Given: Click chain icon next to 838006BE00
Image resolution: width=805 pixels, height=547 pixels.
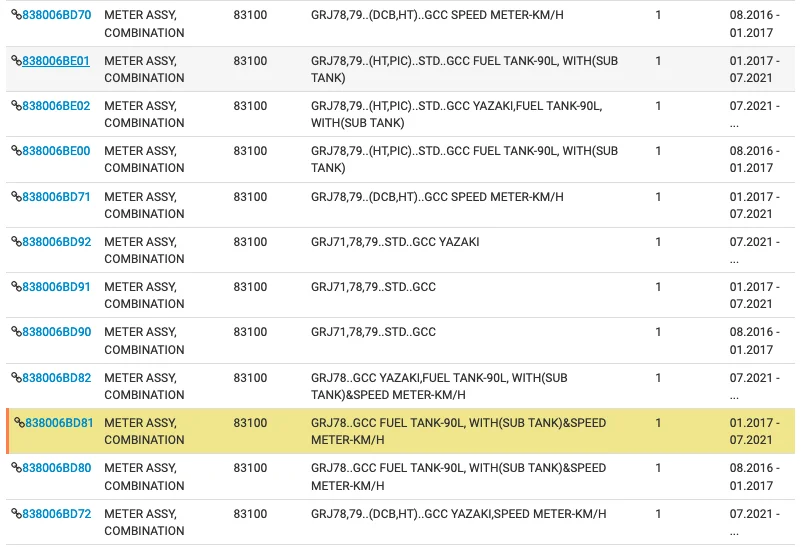Looking at the screenshot, I should tap(16, 151).
